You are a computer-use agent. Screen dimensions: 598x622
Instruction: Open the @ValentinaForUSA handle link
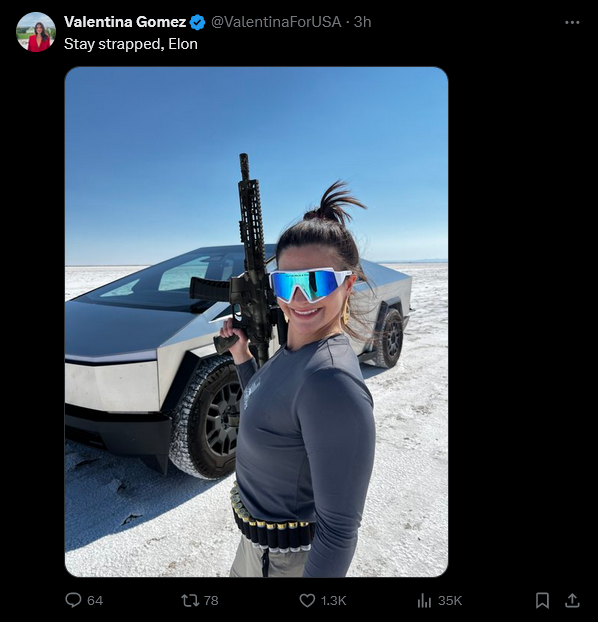[276, 22]
